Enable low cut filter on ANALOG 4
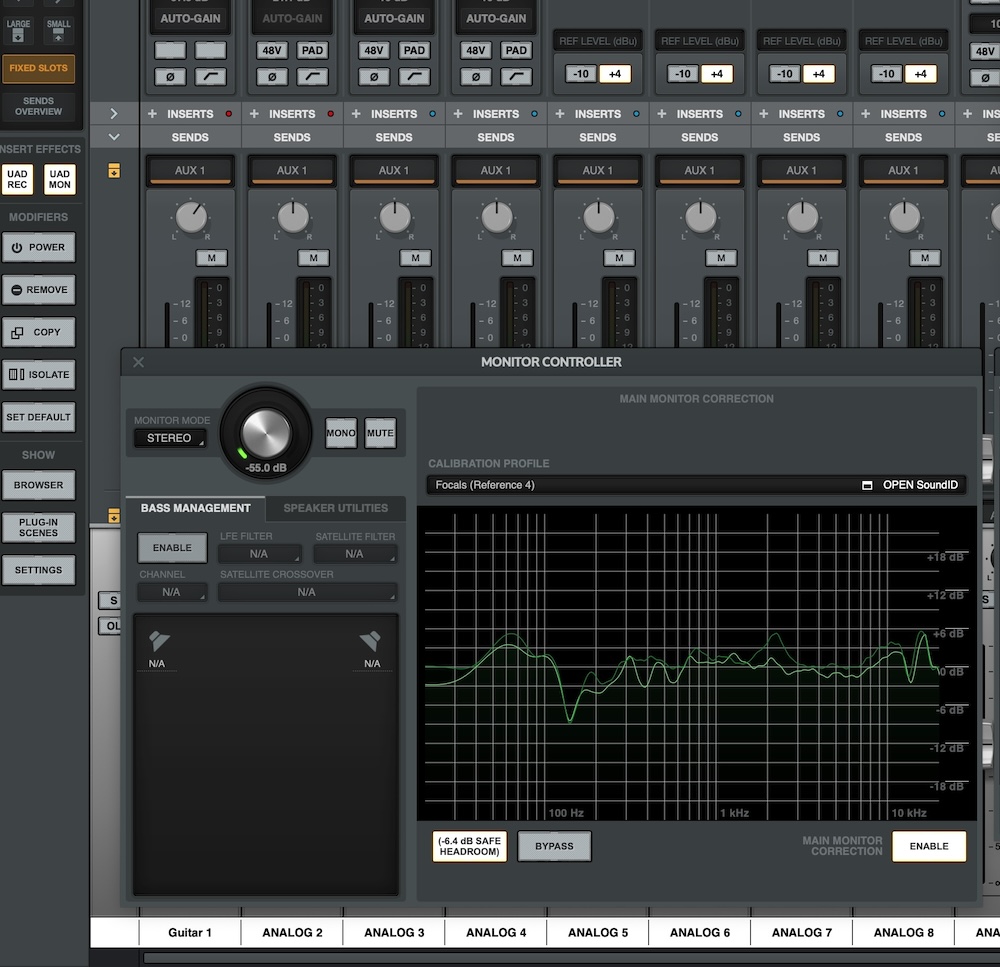The width and height of the screenshot is (1000, 967). click(516, 77)
